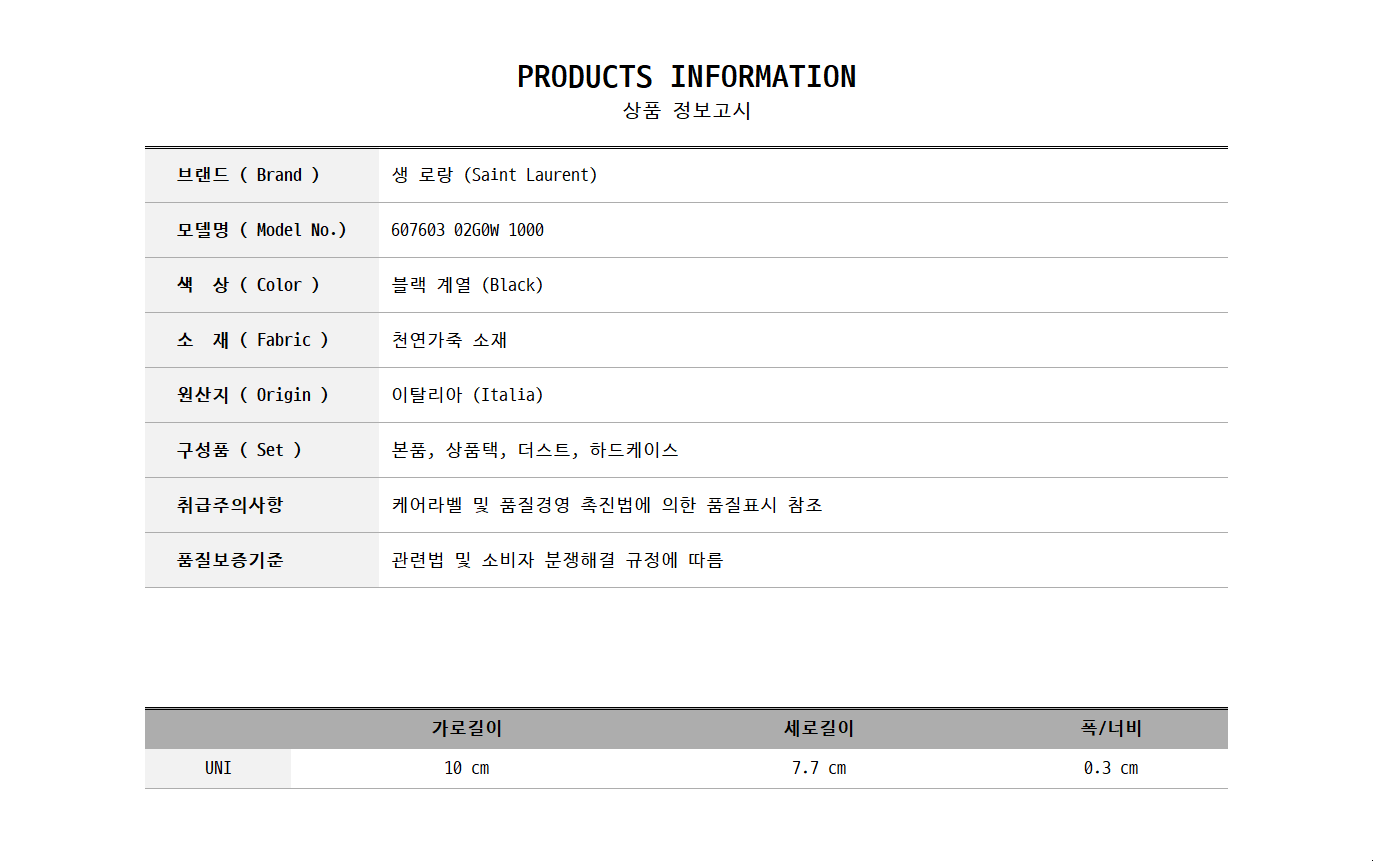Screen dimensions: 1373x861
Task: Select the 색 상 ( Color ) label
Action: click(249, 285)
